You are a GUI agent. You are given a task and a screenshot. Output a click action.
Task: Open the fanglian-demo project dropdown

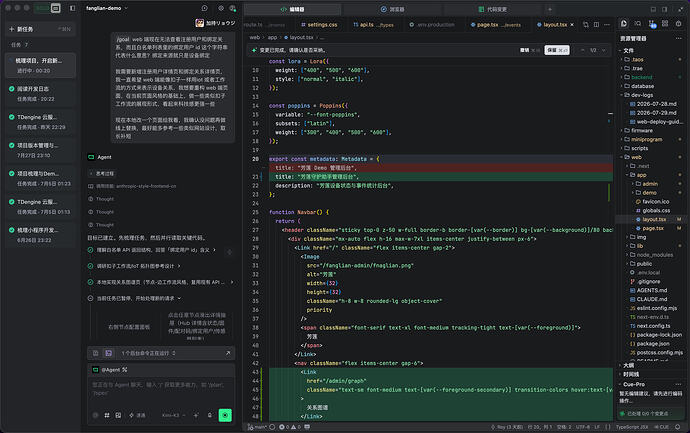point(107,8)
